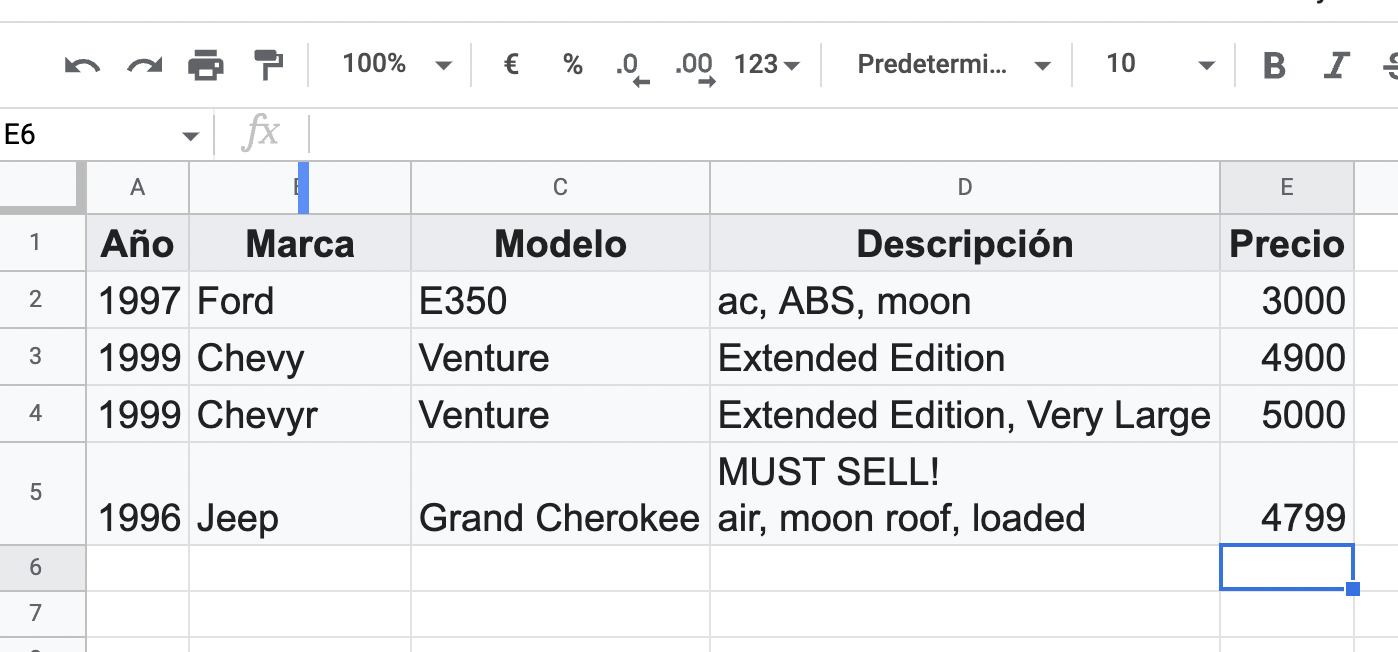Image resolution: width=1398 pixels, height=652 pixels.
Task: Select the cell containing 1997
Action: (138, 300)
